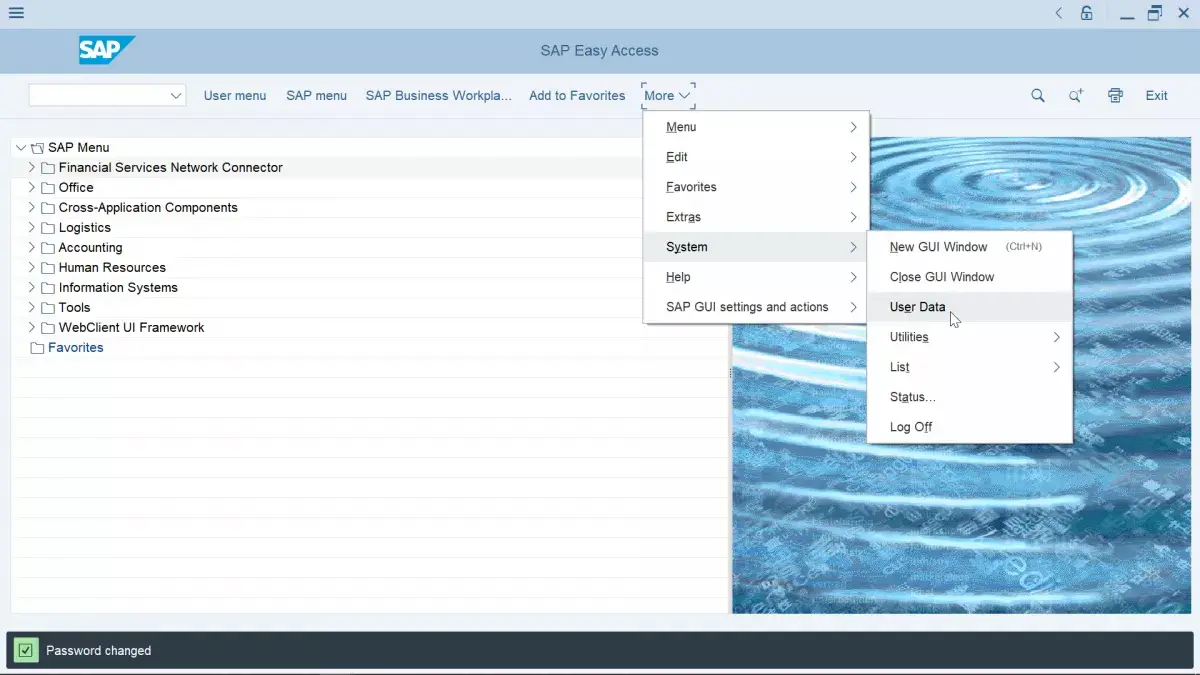Viewport: 1200px width, 675px height.
Task: Open the Favorites submenu in More
Action: coord(756,187)
